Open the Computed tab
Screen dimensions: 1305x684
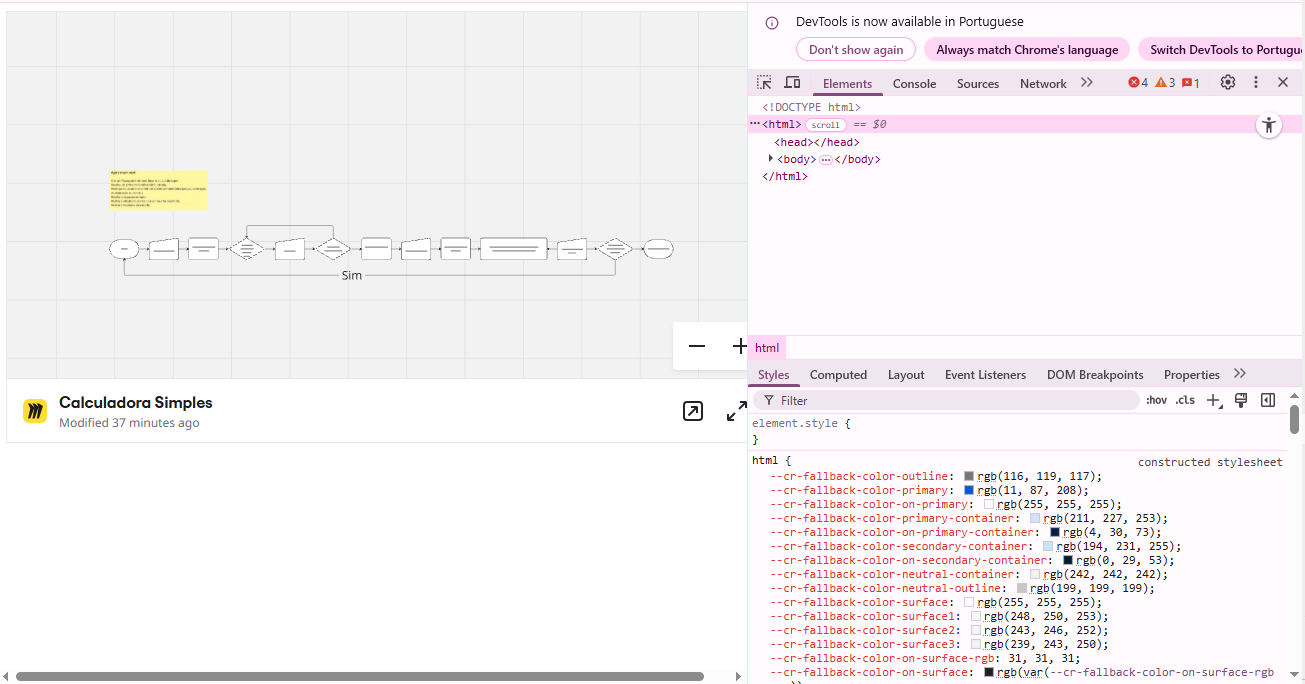point(838,375)
